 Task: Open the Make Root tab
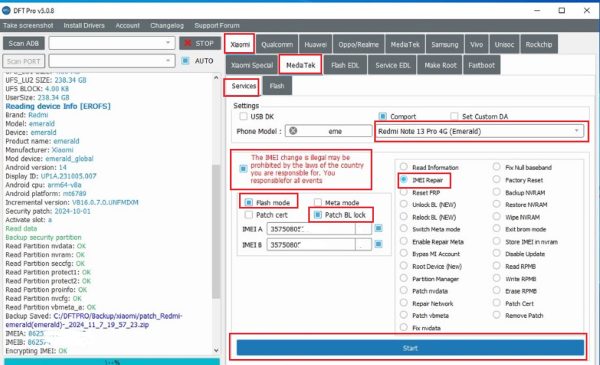pos(440,65)
